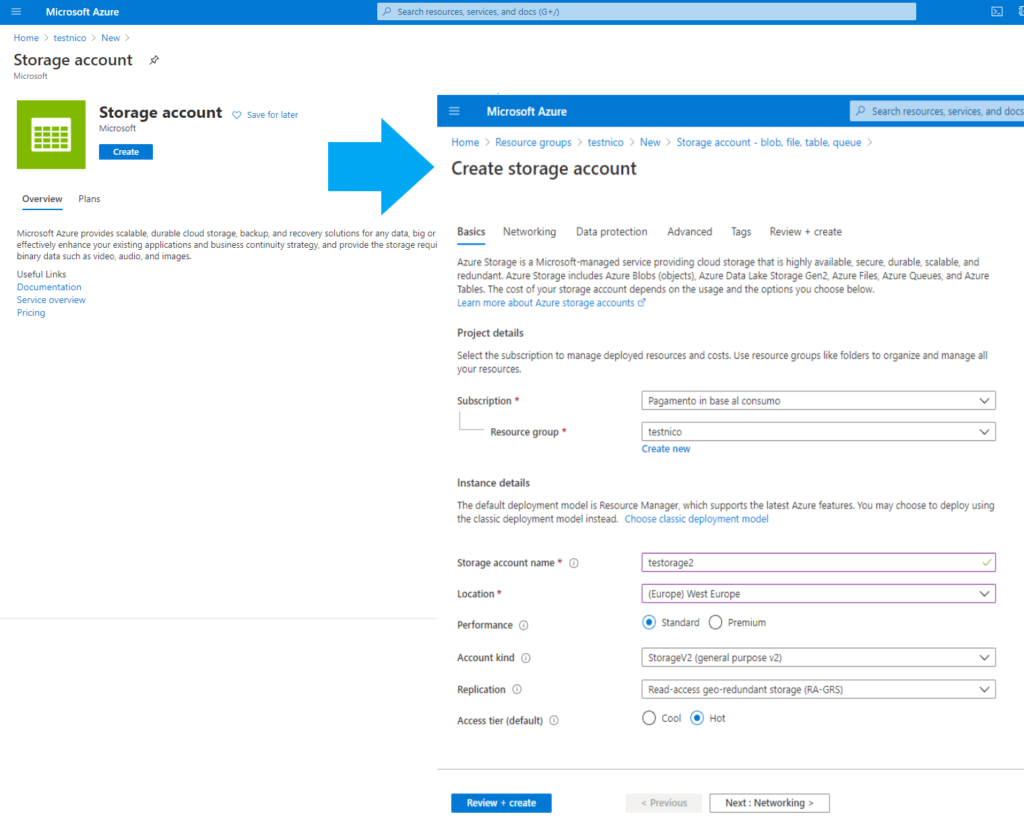Click Create new under Resource group
The height and width of the screenshot is (837, 1024).
(x=665, y=449)
